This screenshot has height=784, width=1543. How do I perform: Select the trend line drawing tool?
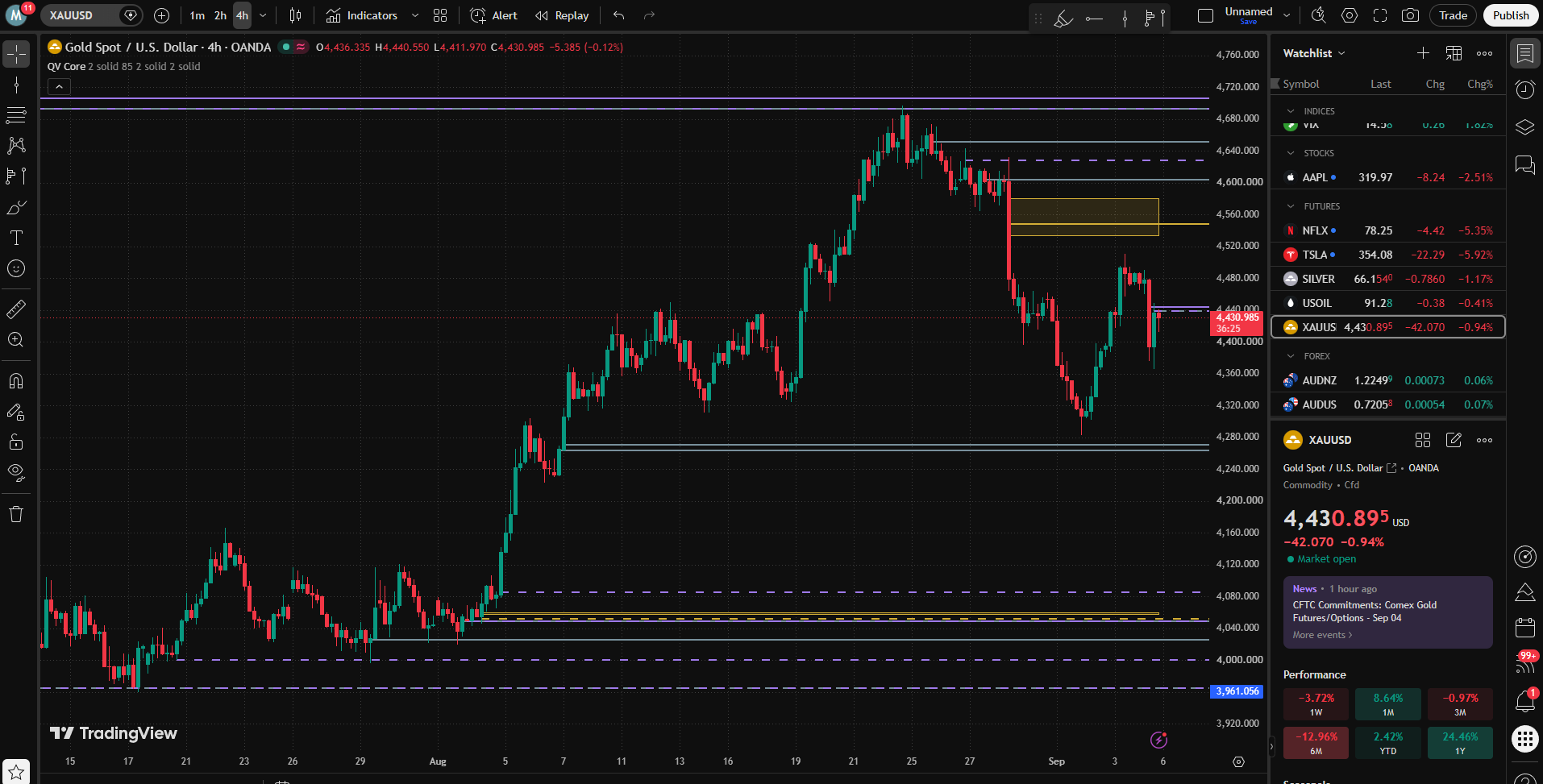[16, 85]
